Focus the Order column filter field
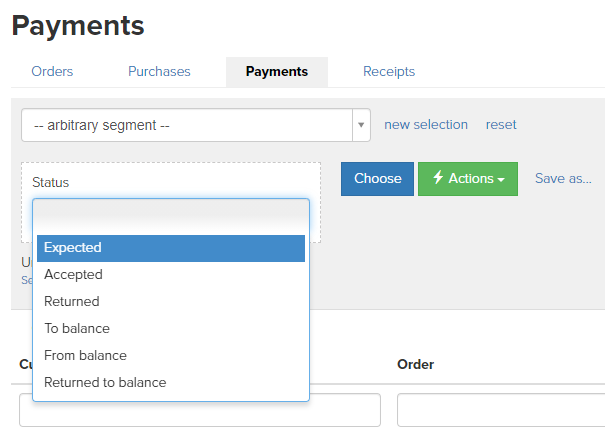605x435 pixels. [x=501, y=410]
